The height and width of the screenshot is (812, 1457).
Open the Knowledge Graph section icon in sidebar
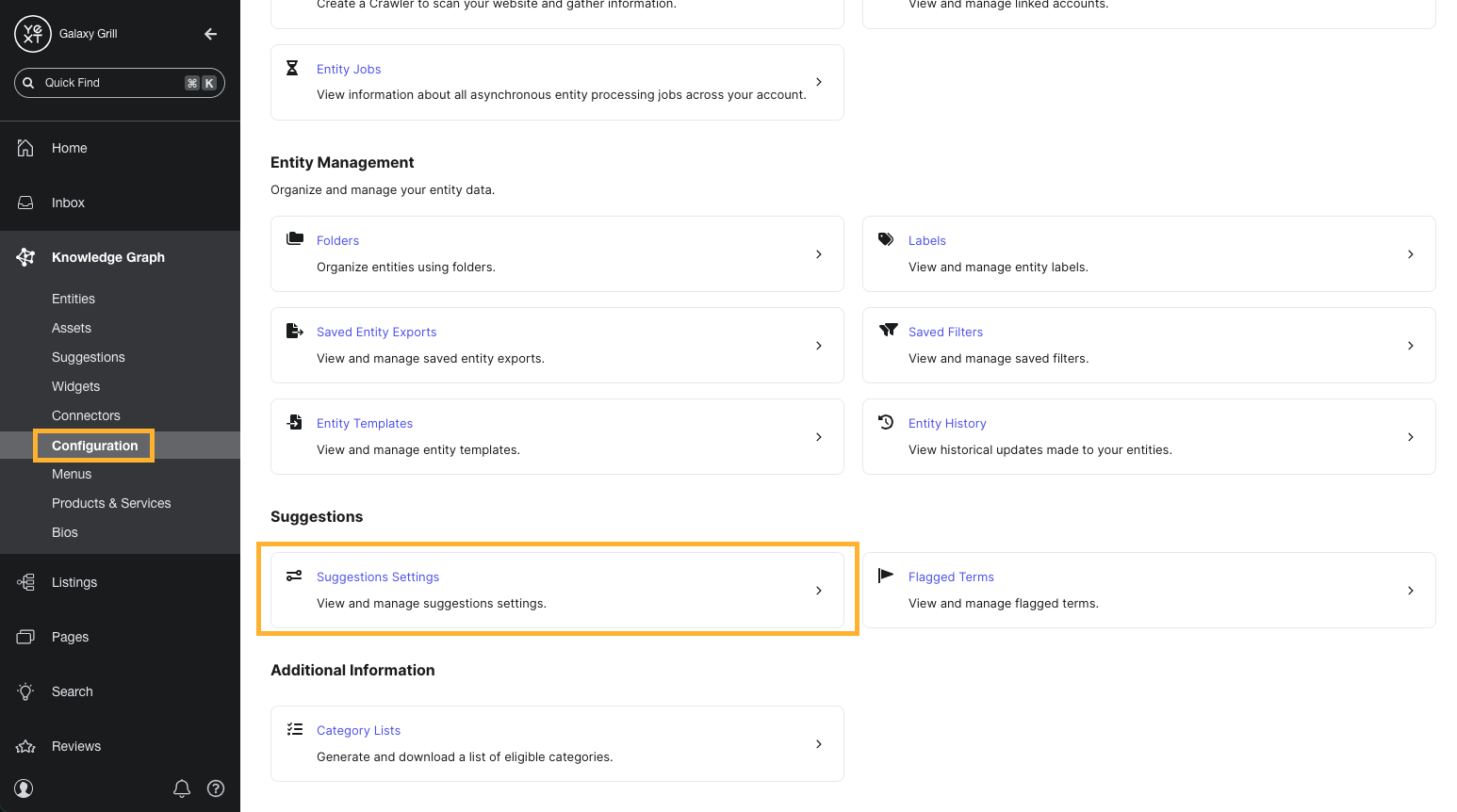pos(25,256)
